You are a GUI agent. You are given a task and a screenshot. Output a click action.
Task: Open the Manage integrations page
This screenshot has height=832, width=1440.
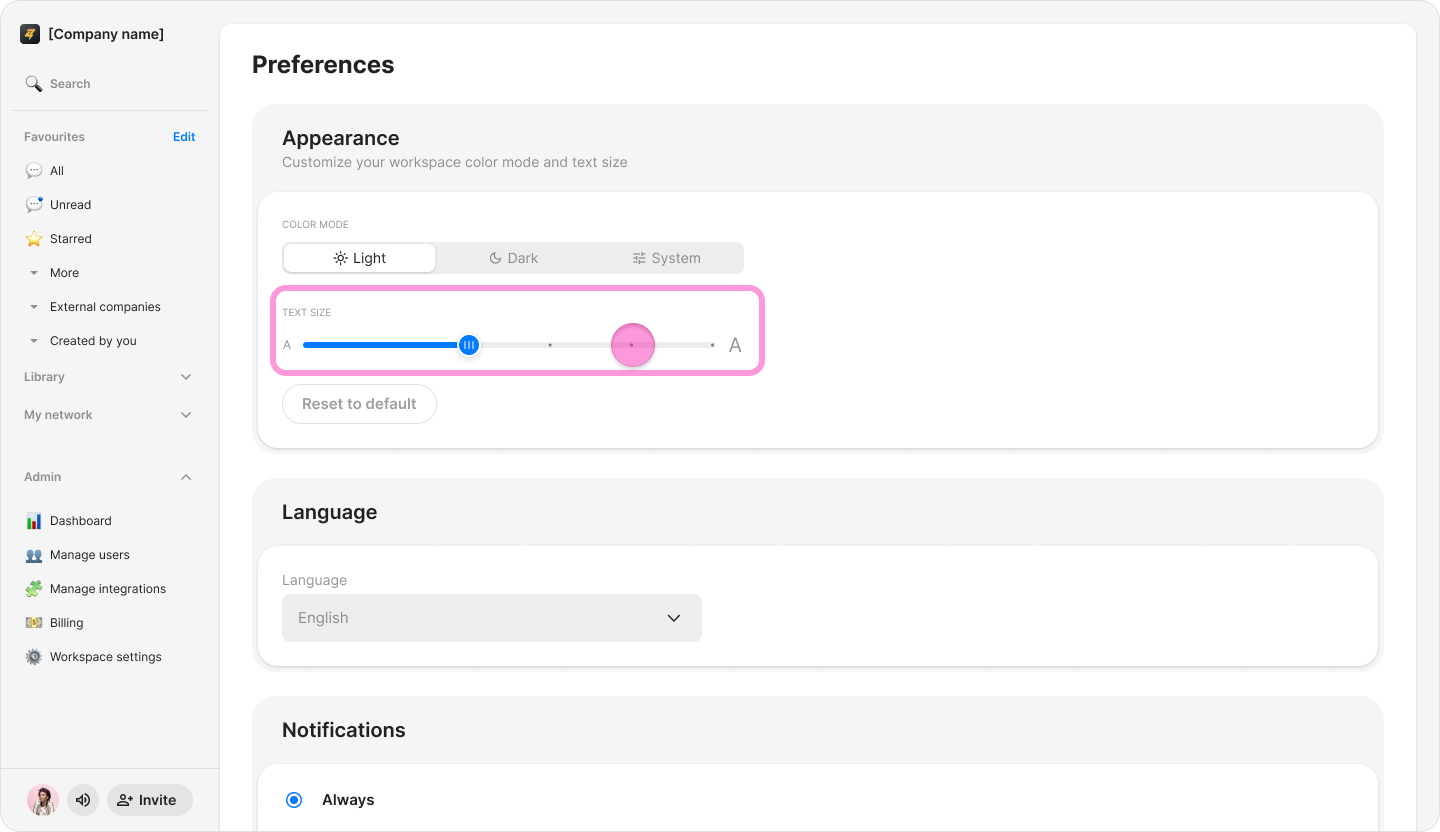pyautogui.click(x=110, y=589)
